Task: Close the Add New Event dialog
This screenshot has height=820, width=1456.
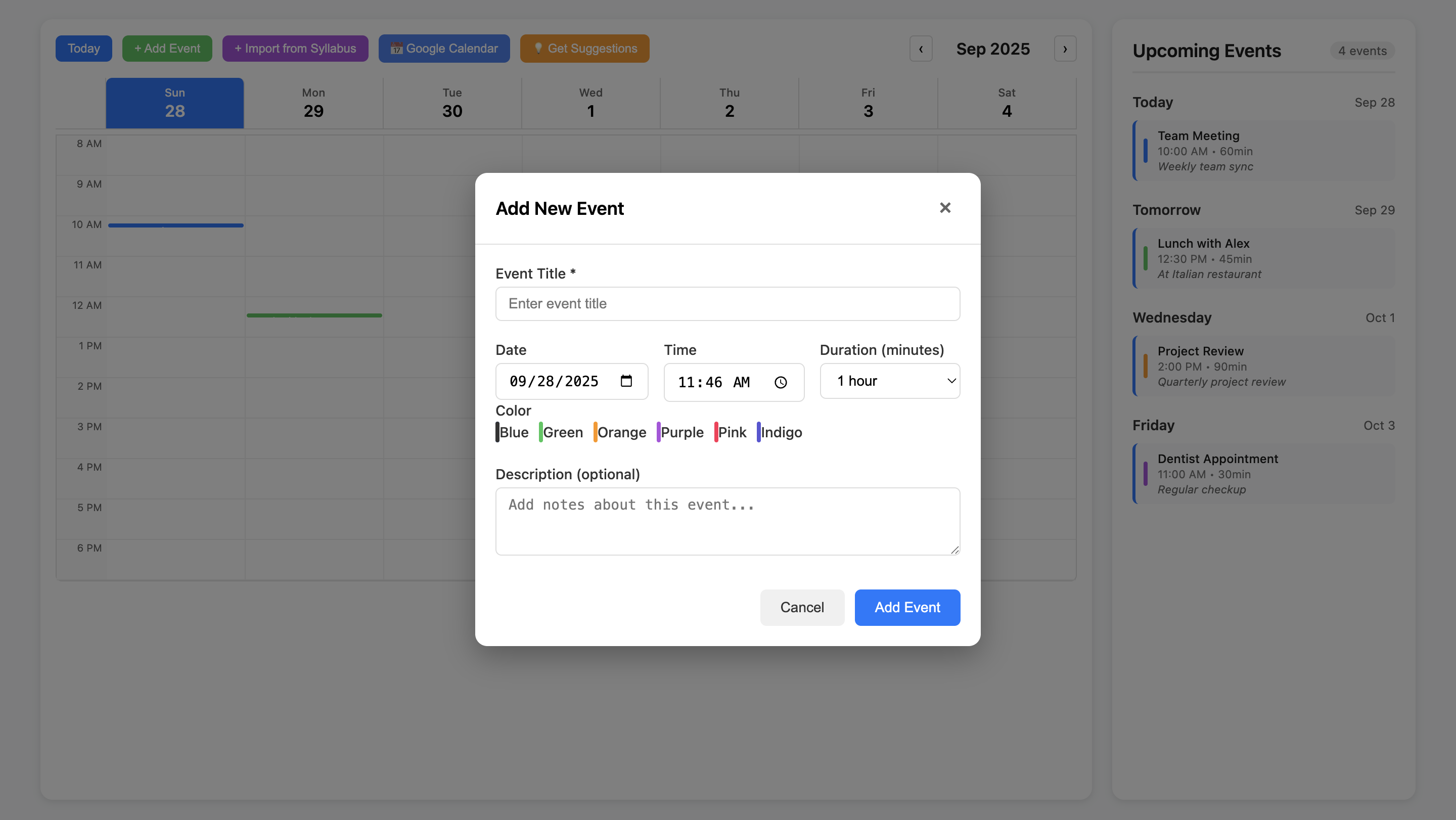Action: [x=944, y=208]
